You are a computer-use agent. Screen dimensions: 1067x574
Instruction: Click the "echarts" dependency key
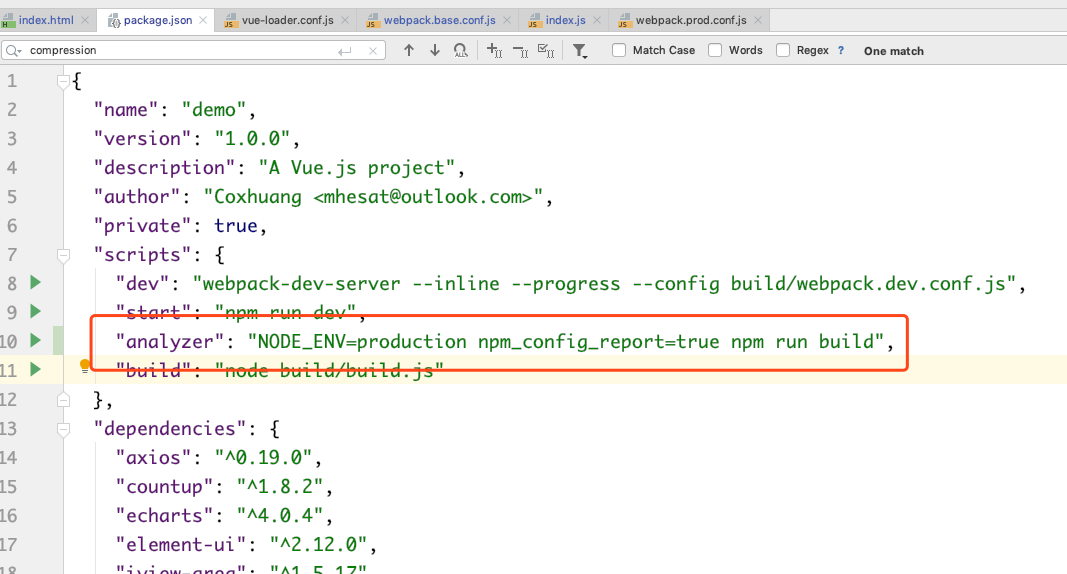tap(164, 516)
